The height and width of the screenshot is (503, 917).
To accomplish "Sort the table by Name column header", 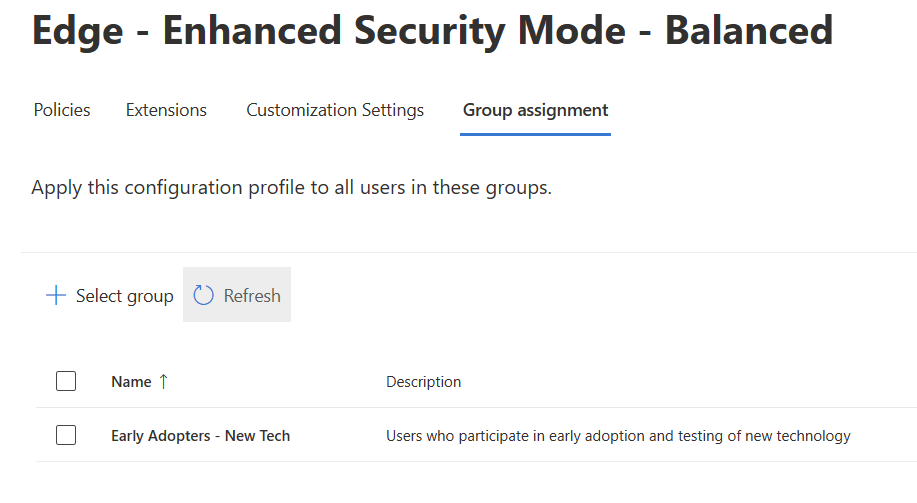I will [131, 381].
